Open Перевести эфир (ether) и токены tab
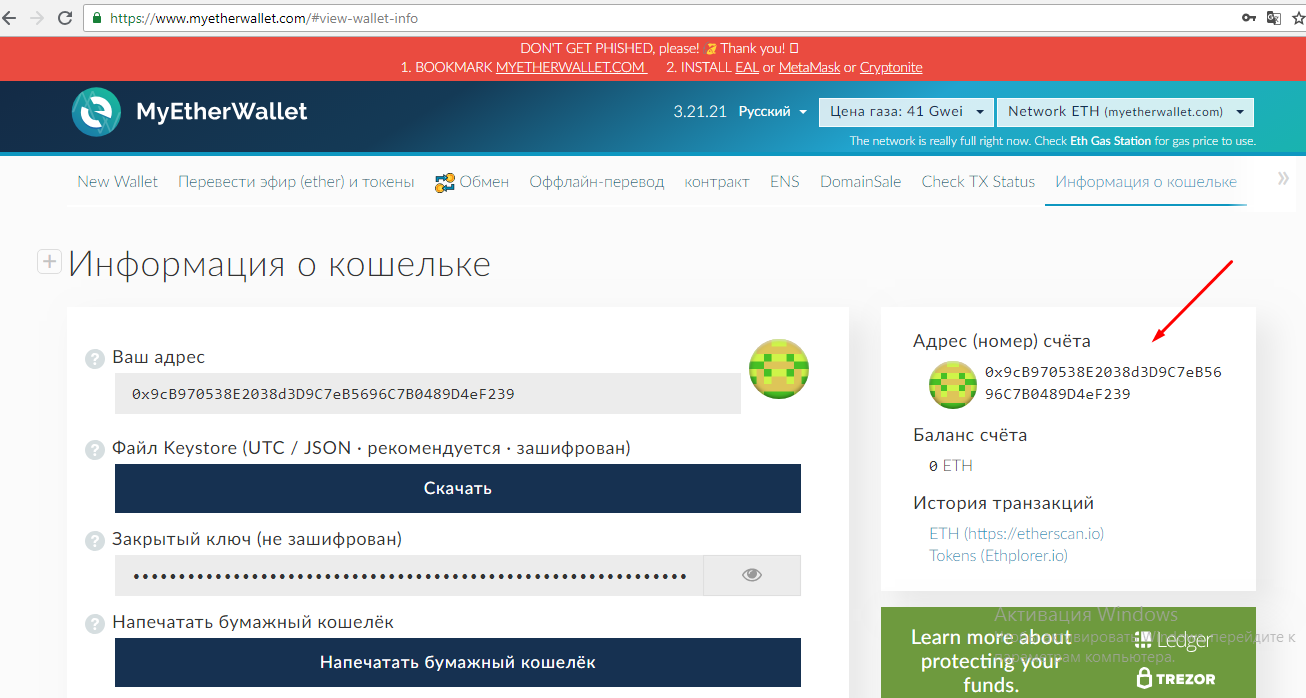Screen dimensions: 1306x698 point(296,182)
